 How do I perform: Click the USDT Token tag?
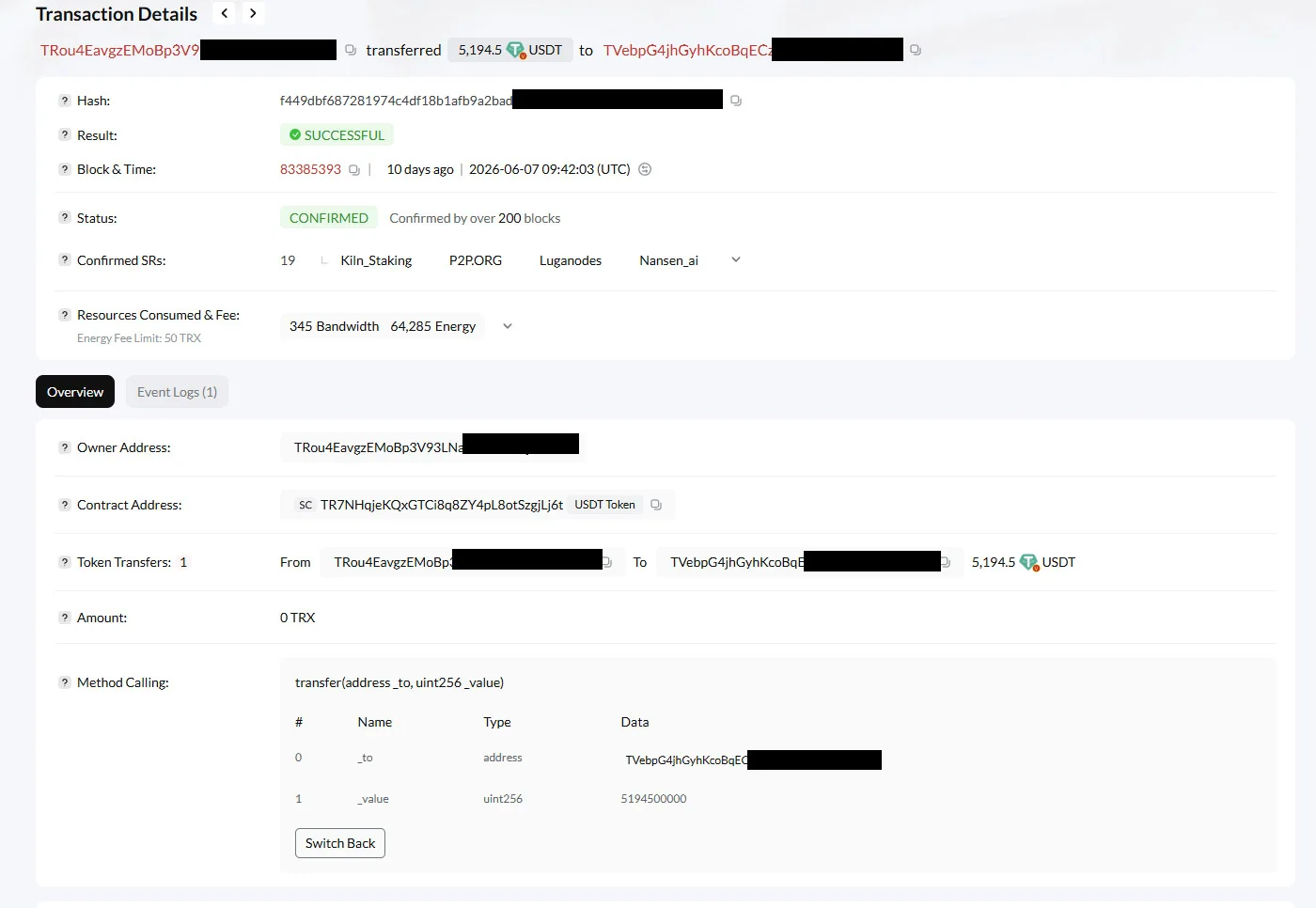(x=604, y=505)
